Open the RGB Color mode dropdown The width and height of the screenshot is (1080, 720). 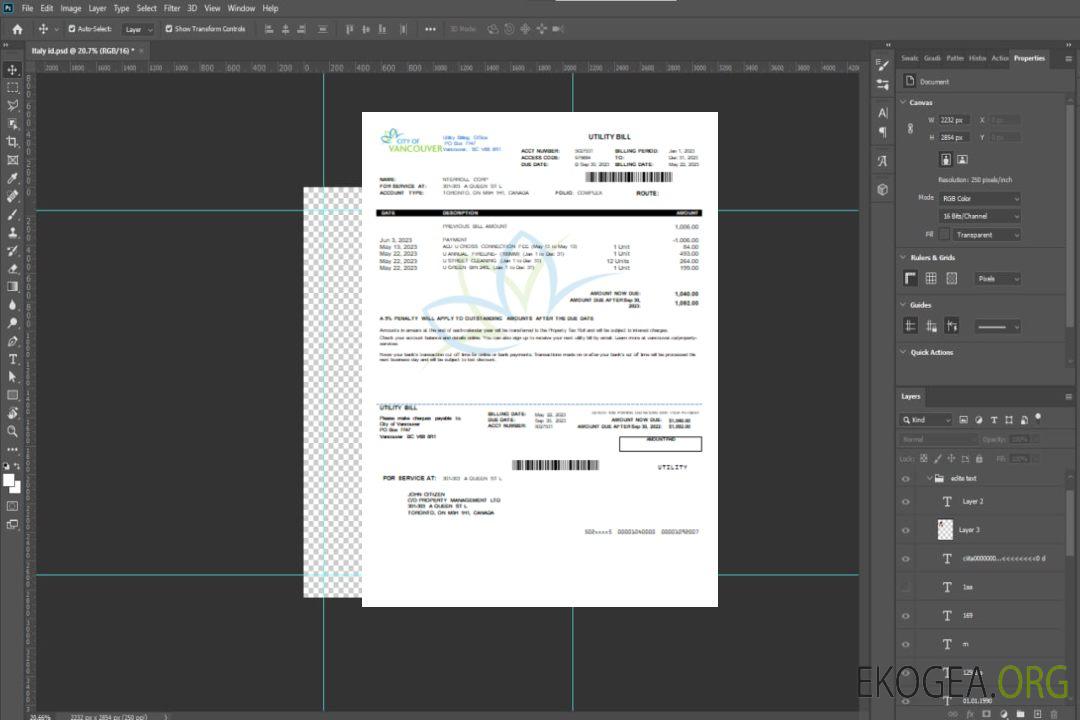pyautogui.click(x=979, y=198)
